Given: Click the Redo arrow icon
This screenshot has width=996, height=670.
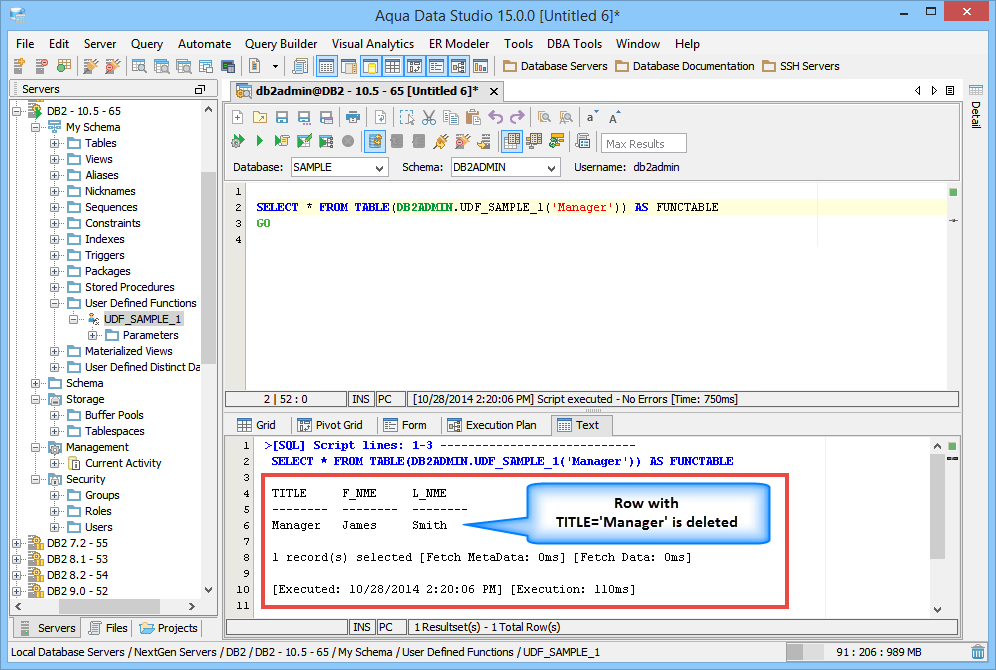Looking at the screenshot, I should coord(517,117).
